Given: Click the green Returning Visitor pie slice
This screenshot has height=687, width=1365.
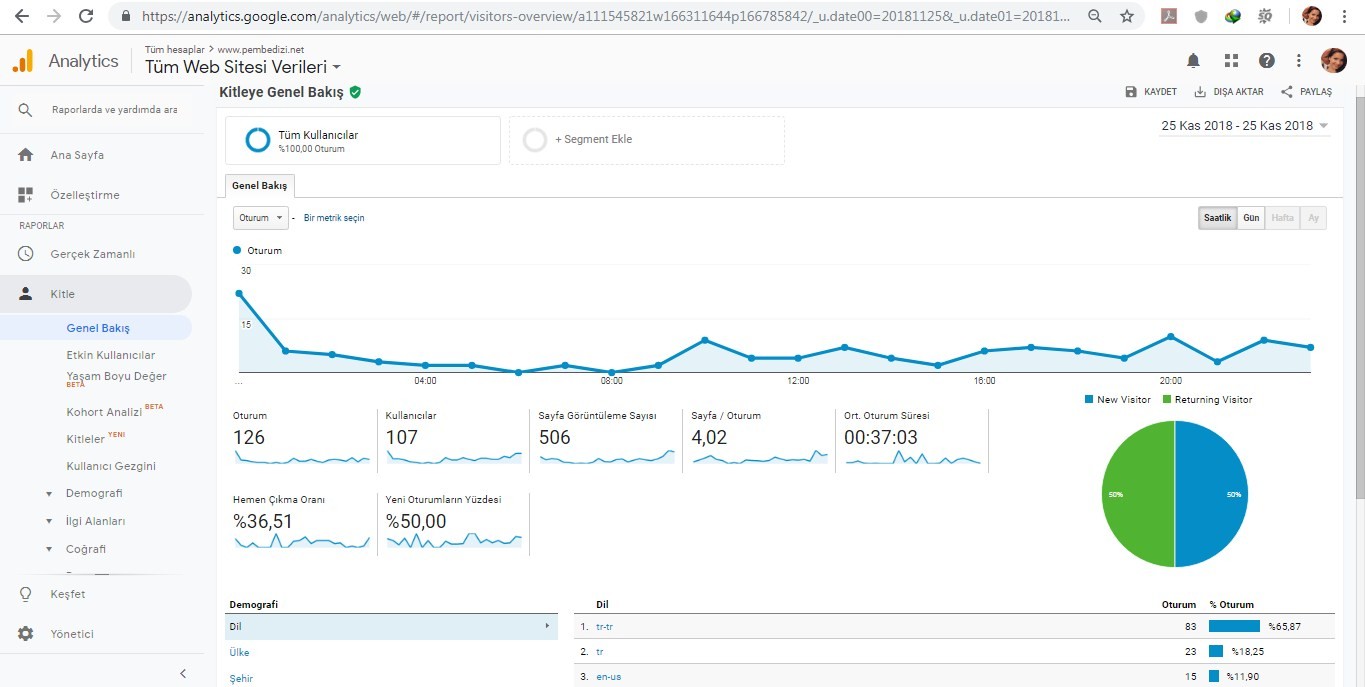Looking at the screenshot, I should (1138, 494).
